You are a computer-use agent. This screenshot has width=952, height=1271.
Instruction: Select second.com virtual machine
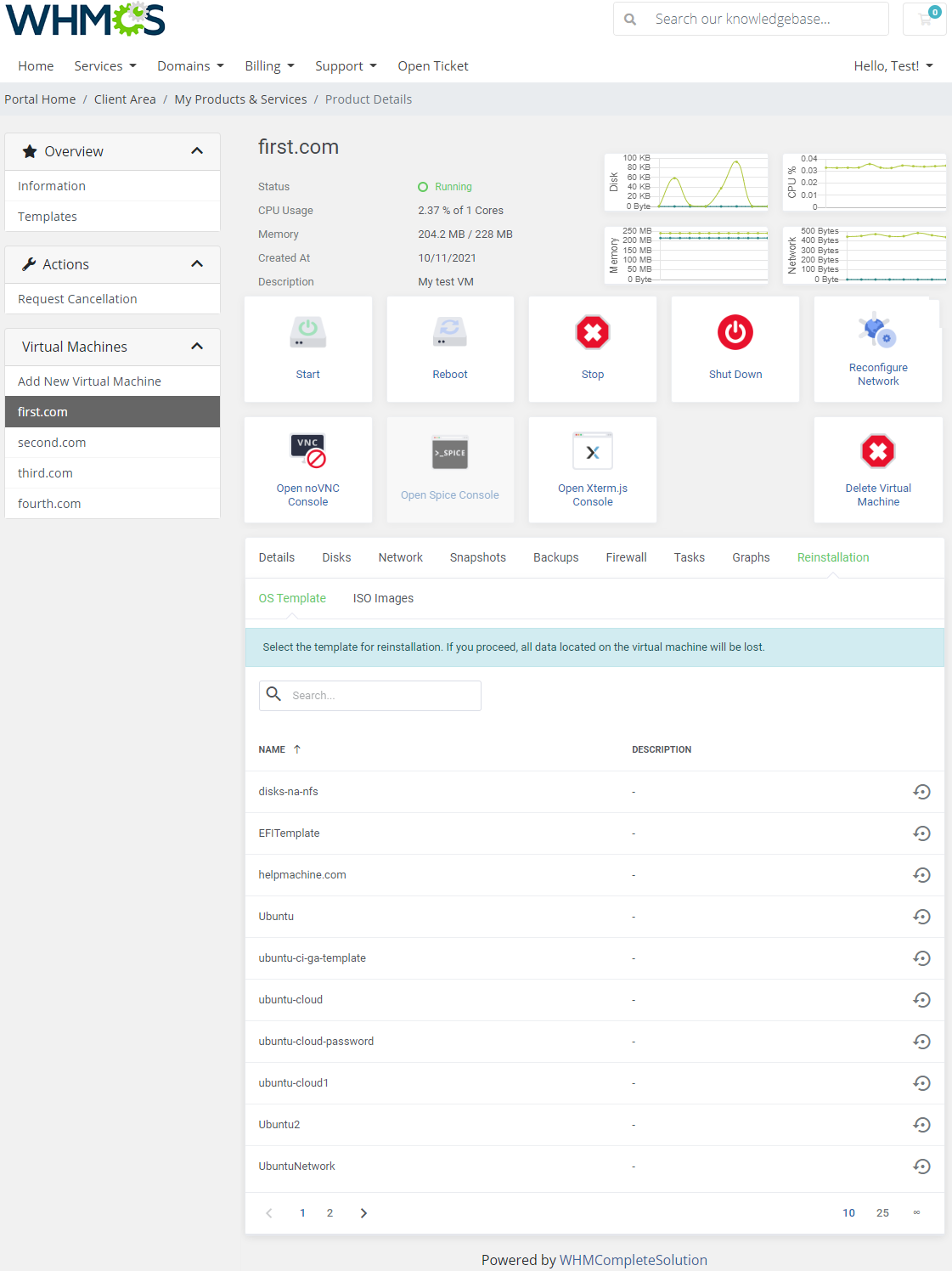click(112, 443)
